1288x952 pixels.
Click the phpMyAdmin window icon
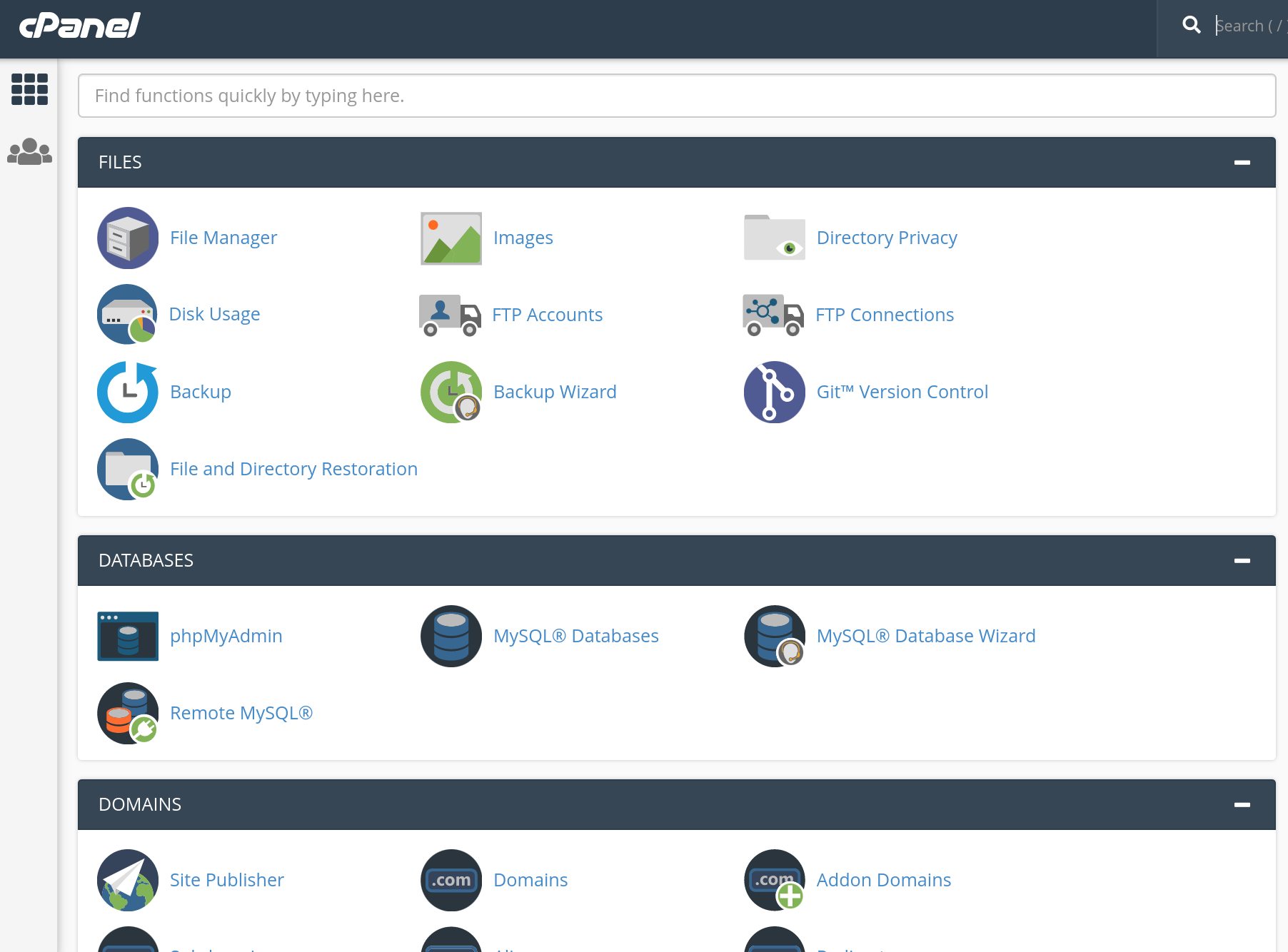(128, 636)
